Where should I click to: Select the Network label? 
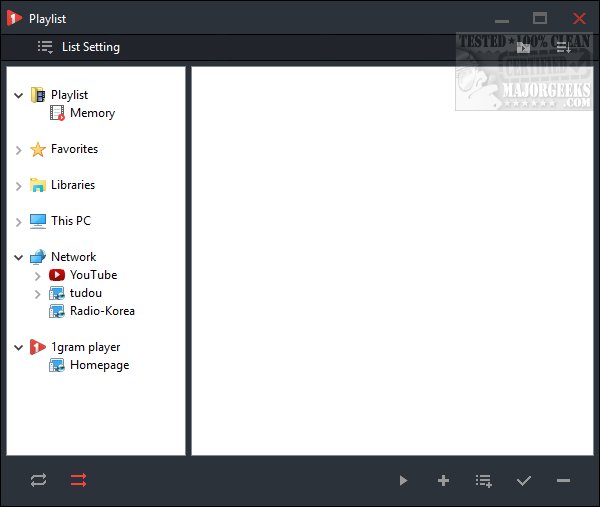coord(73,257)
